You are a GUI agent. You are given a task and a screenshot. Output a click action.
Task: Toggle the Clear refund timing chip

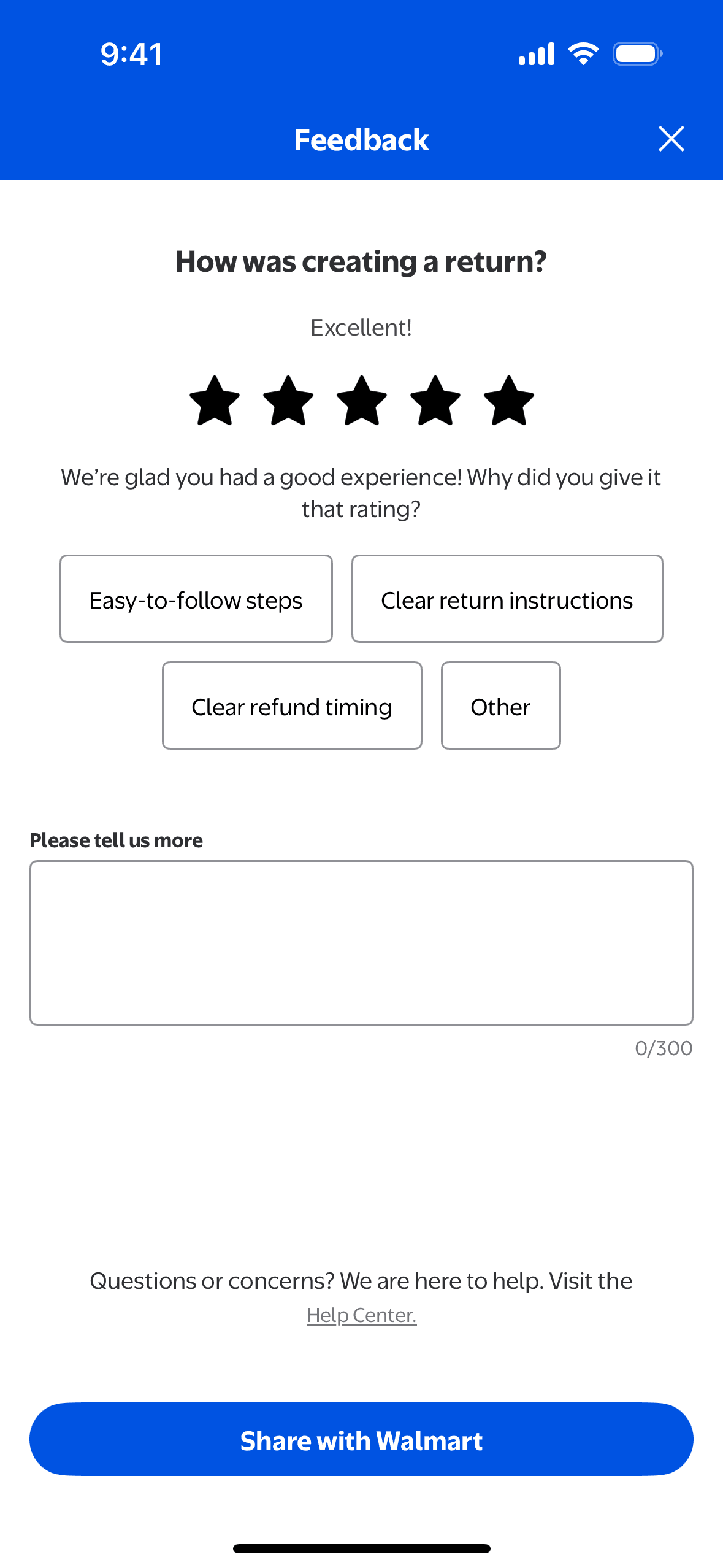(x=292, y=706)
